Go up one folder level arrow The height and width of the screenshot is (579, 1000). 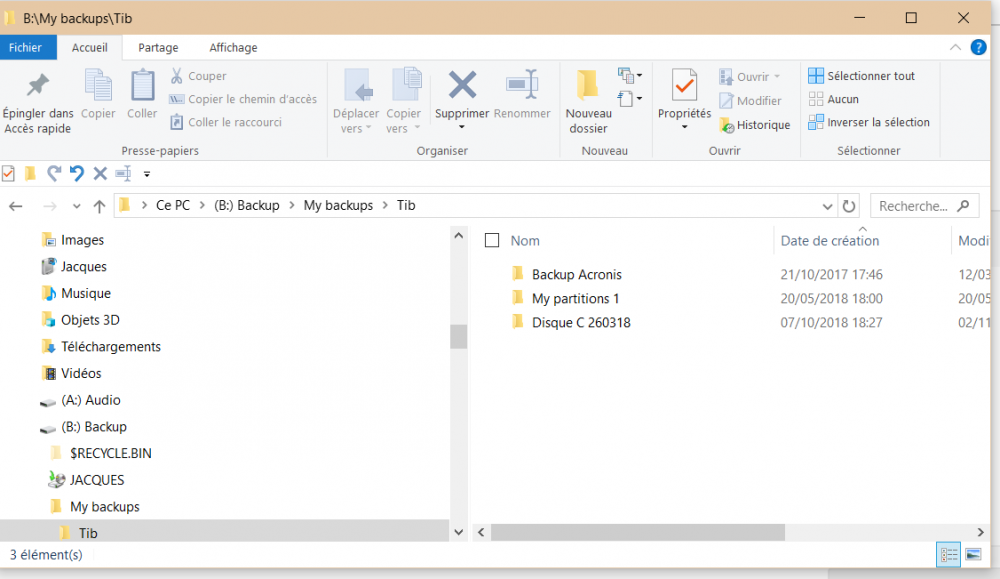(x=99, y=206)
